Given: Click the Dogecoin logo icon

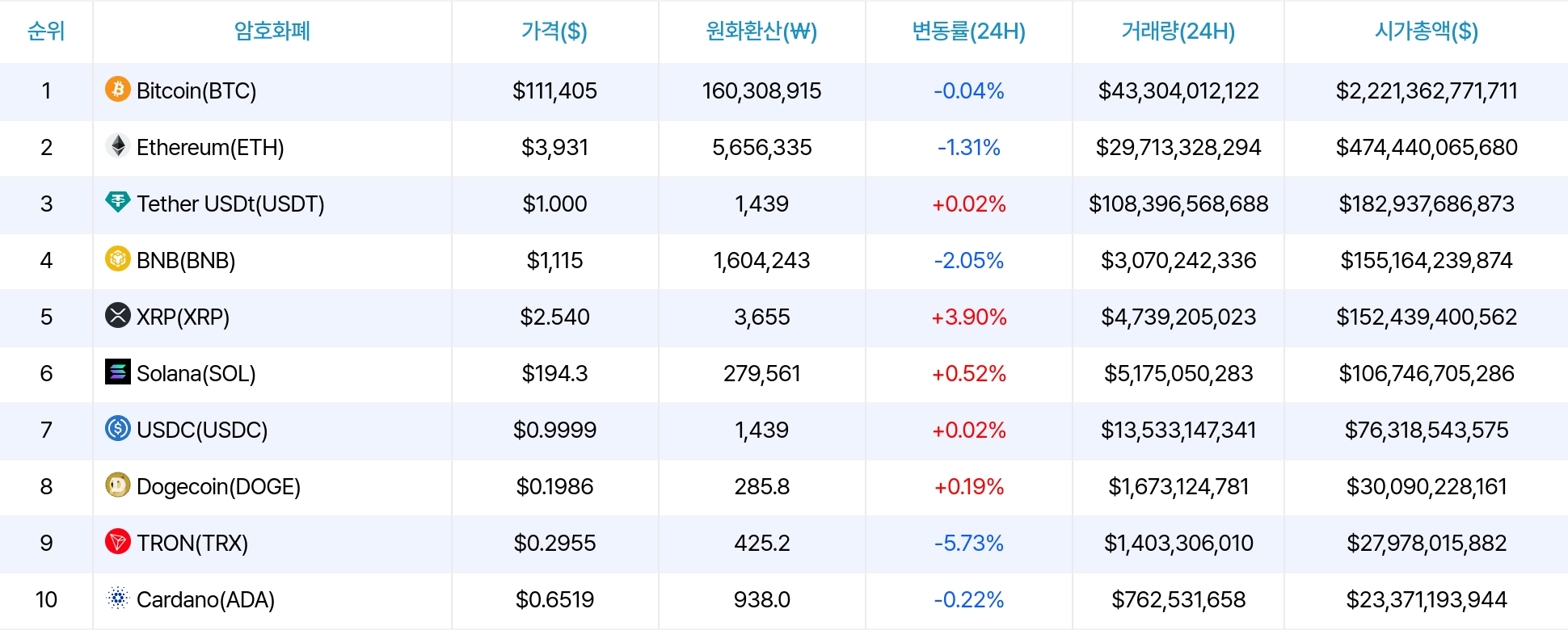Looking at the screenshot, I should tap(118, 485).
